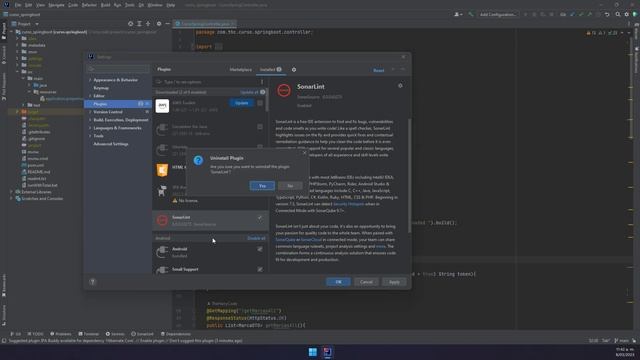This screenshot has width=640, height=360.
Task: Select the HTML plugin orange icon
Action: point(162,170)
